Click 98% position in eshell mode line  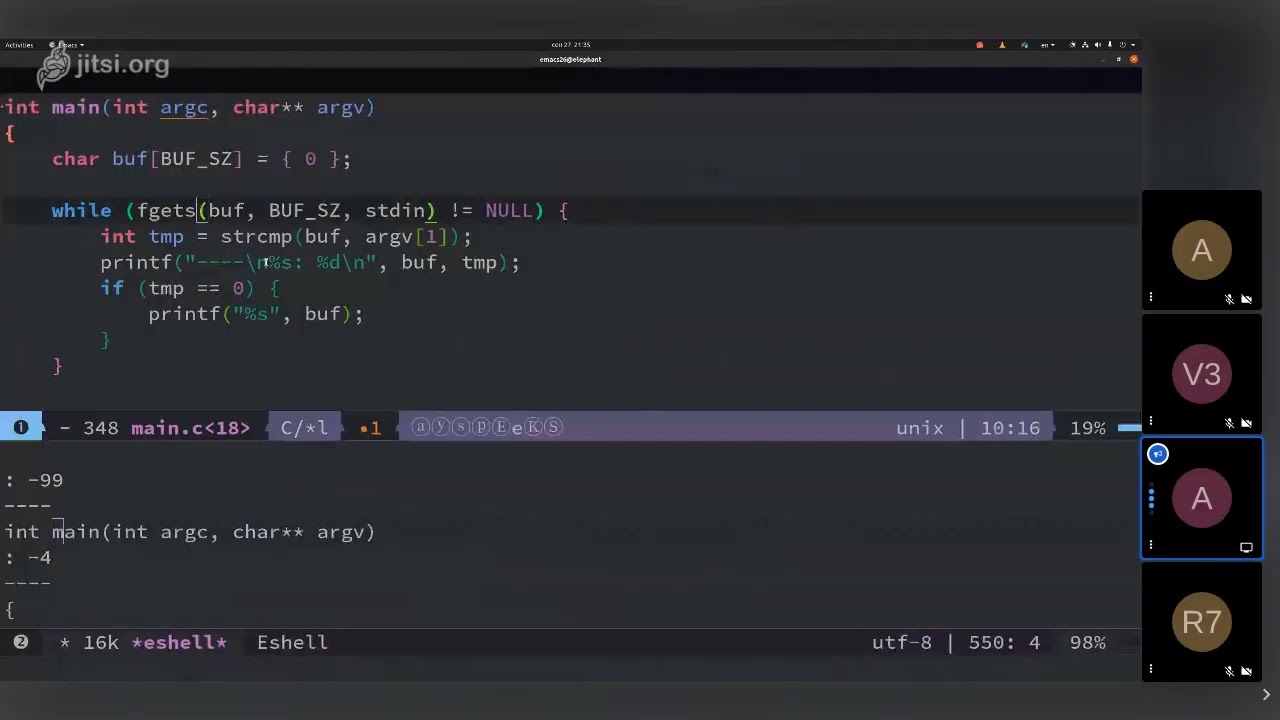click(1088, 643)
